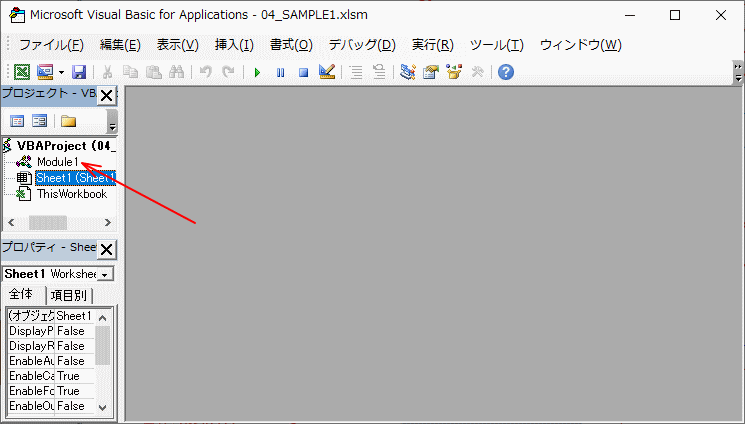Click the DisplayR False value cell
Viewport: 745px width, 424px height.
tap(75, 346)
